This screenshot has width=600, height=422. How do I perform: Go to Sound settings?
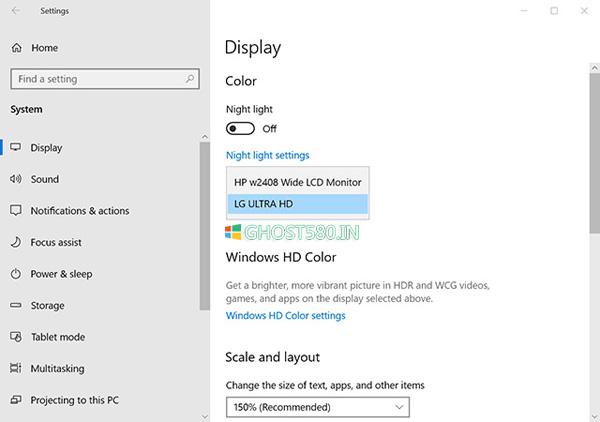(x=45, y=179)
